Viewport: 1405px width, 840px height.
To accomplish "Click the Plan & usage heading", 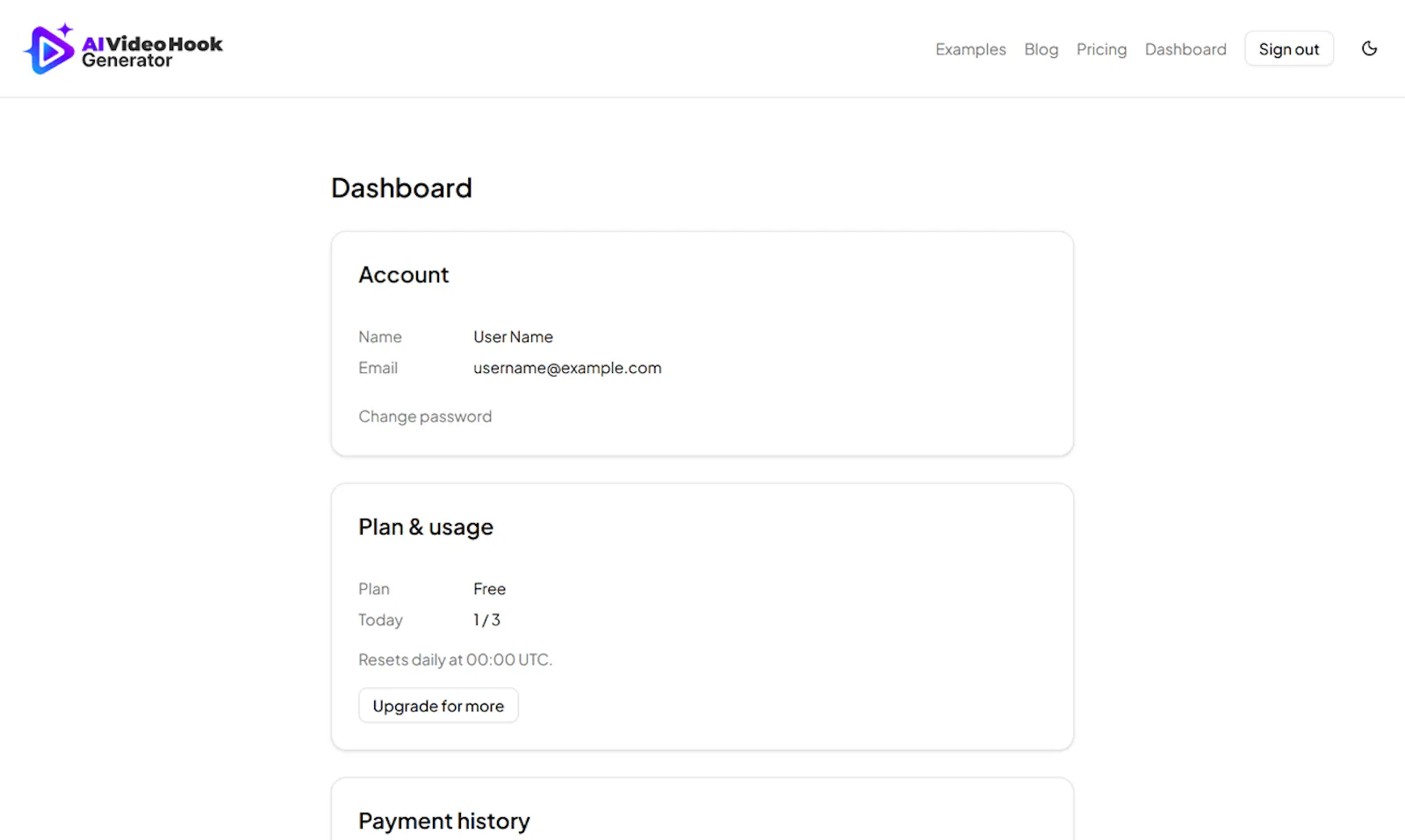I will click(426, 527).
